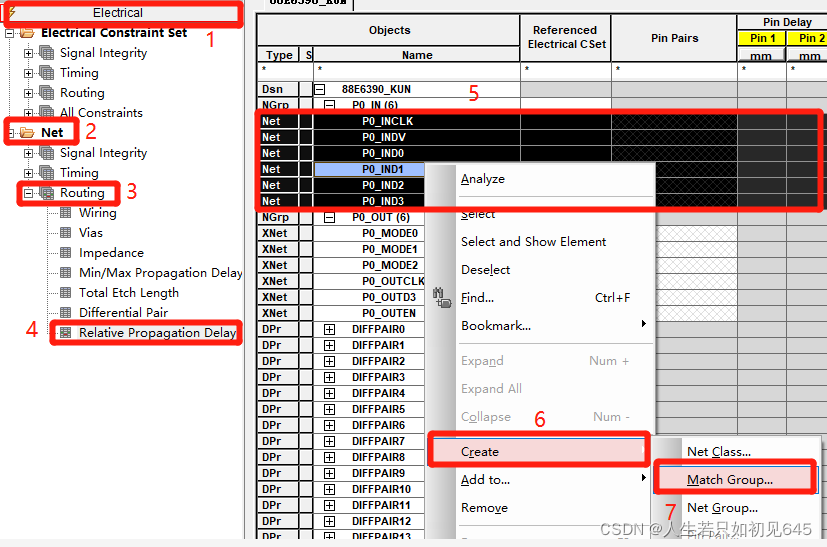Choose Match Group... from the submenu
Screen dimensions: 827x547
pos(729,480)
